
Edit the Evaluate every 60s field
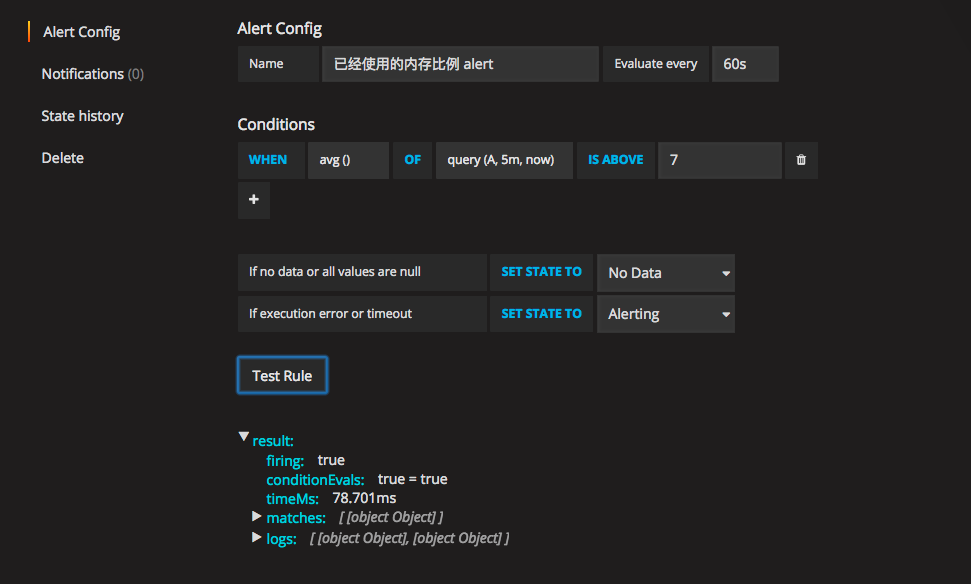click(745, 64)
